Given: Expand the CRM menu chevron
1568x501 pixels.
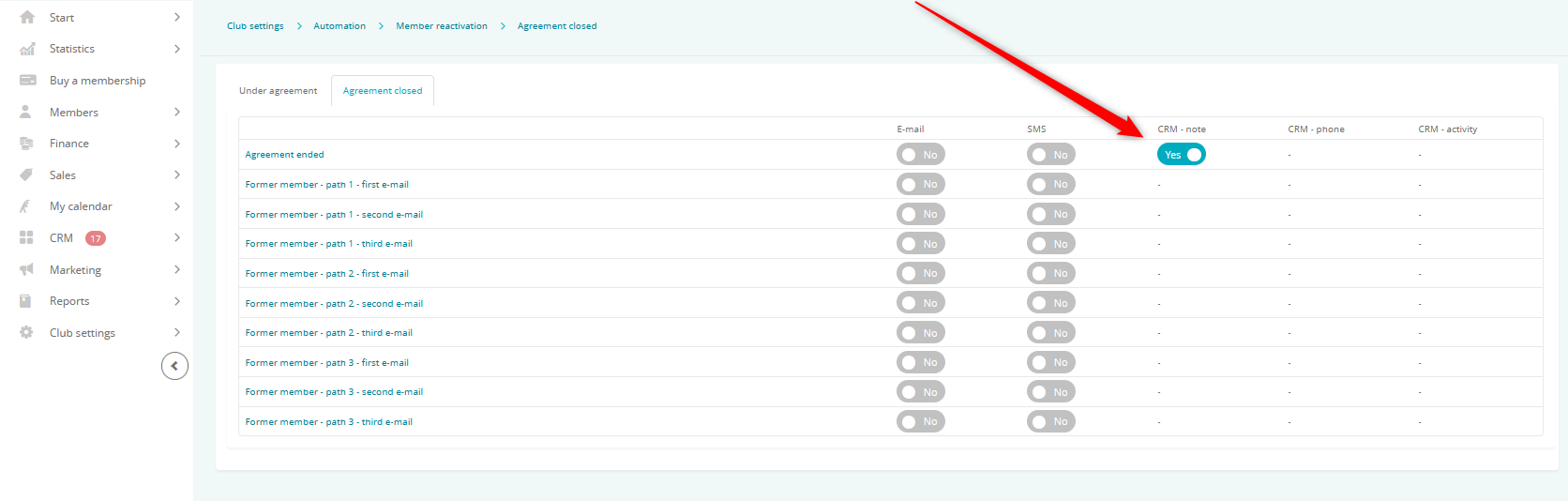Looking at the screenshot, I should coord(177,238).
